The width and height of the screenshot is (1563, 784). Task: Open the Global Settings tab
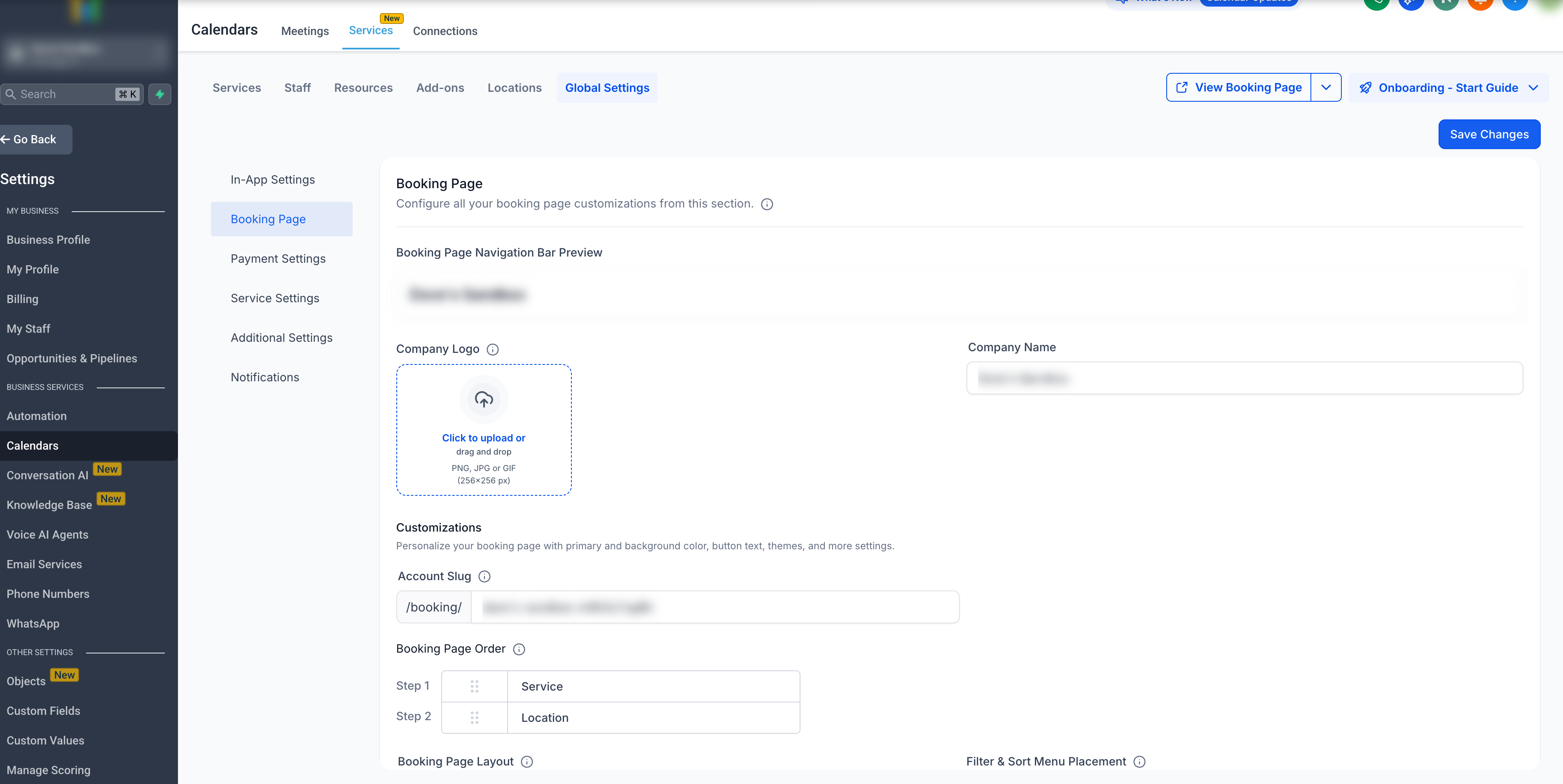tap(607, 88)
